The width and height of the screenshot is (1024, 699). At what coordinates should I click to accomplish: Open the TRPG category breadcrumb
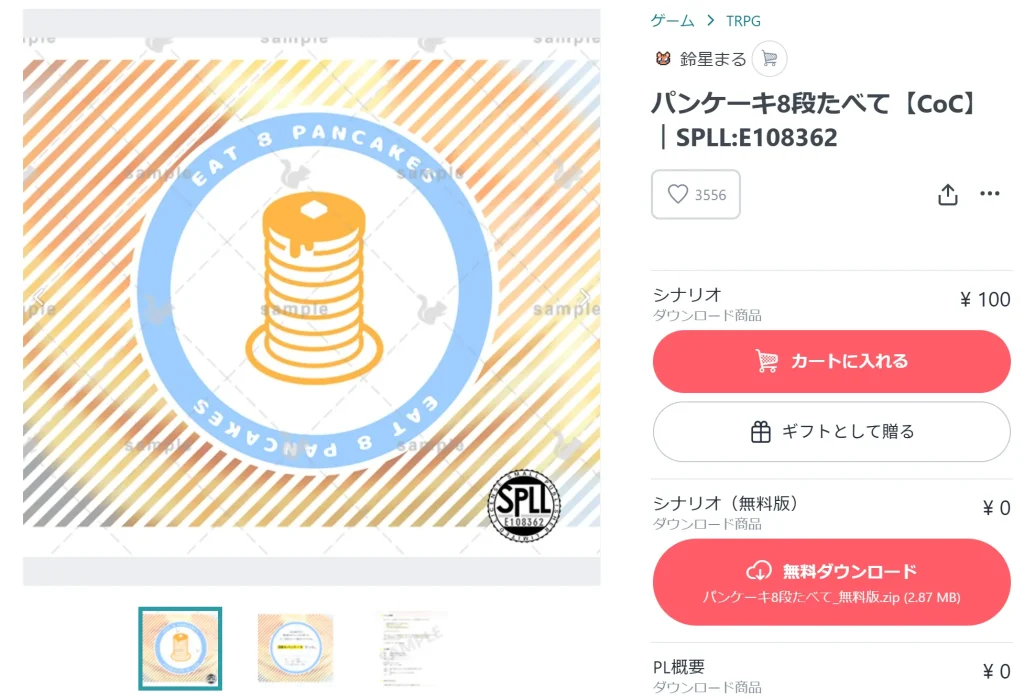click(743, 21)
